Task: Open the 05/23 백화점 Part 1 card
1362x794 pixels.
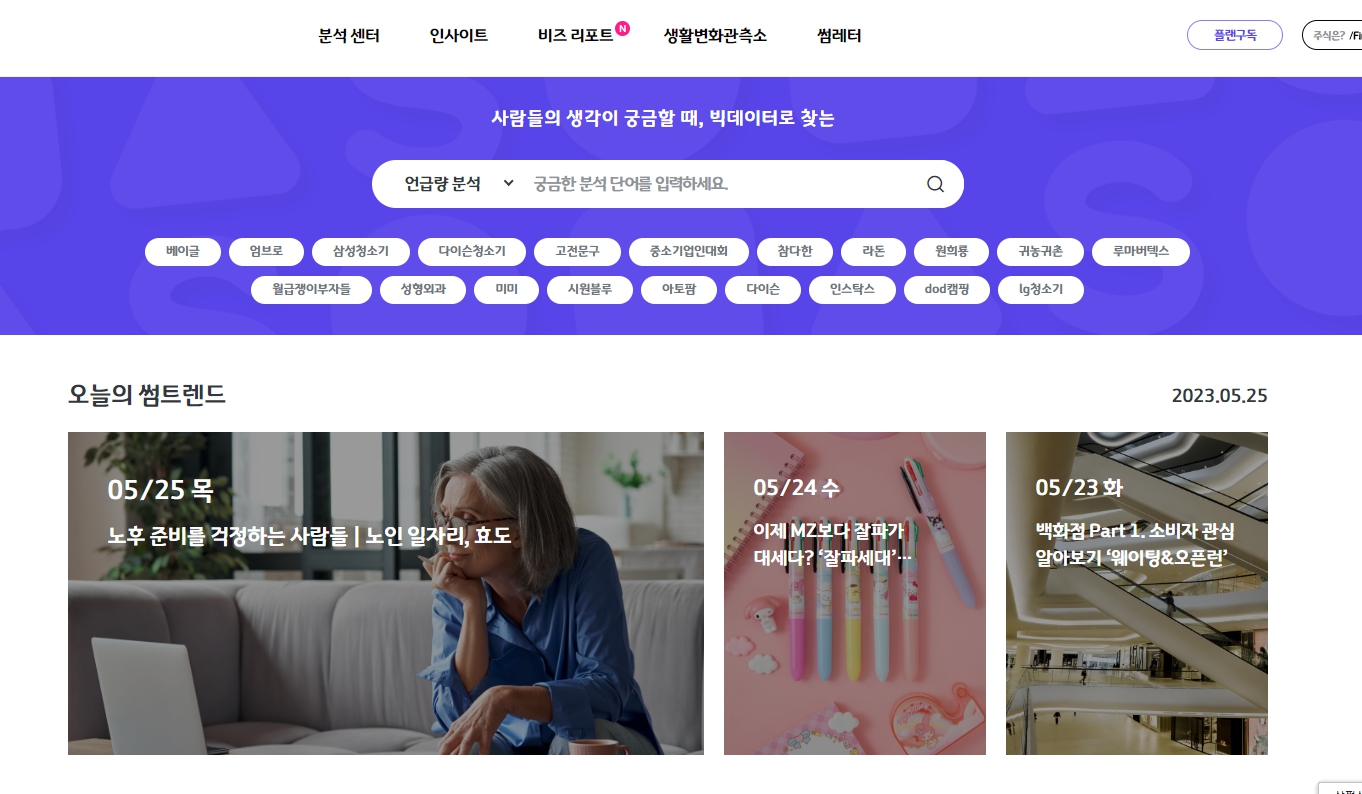Action: (x=1137, y=593)
